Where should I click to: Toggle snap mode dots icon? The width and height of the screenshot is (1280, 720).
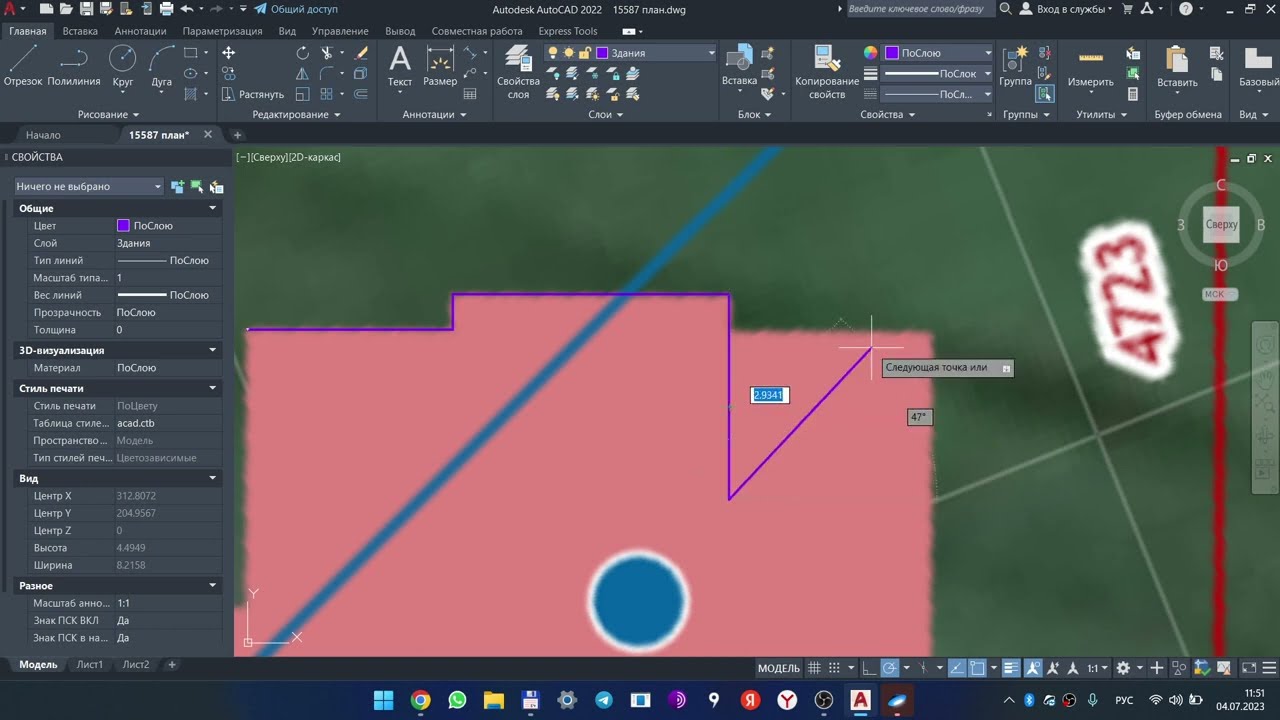[836, 668]
